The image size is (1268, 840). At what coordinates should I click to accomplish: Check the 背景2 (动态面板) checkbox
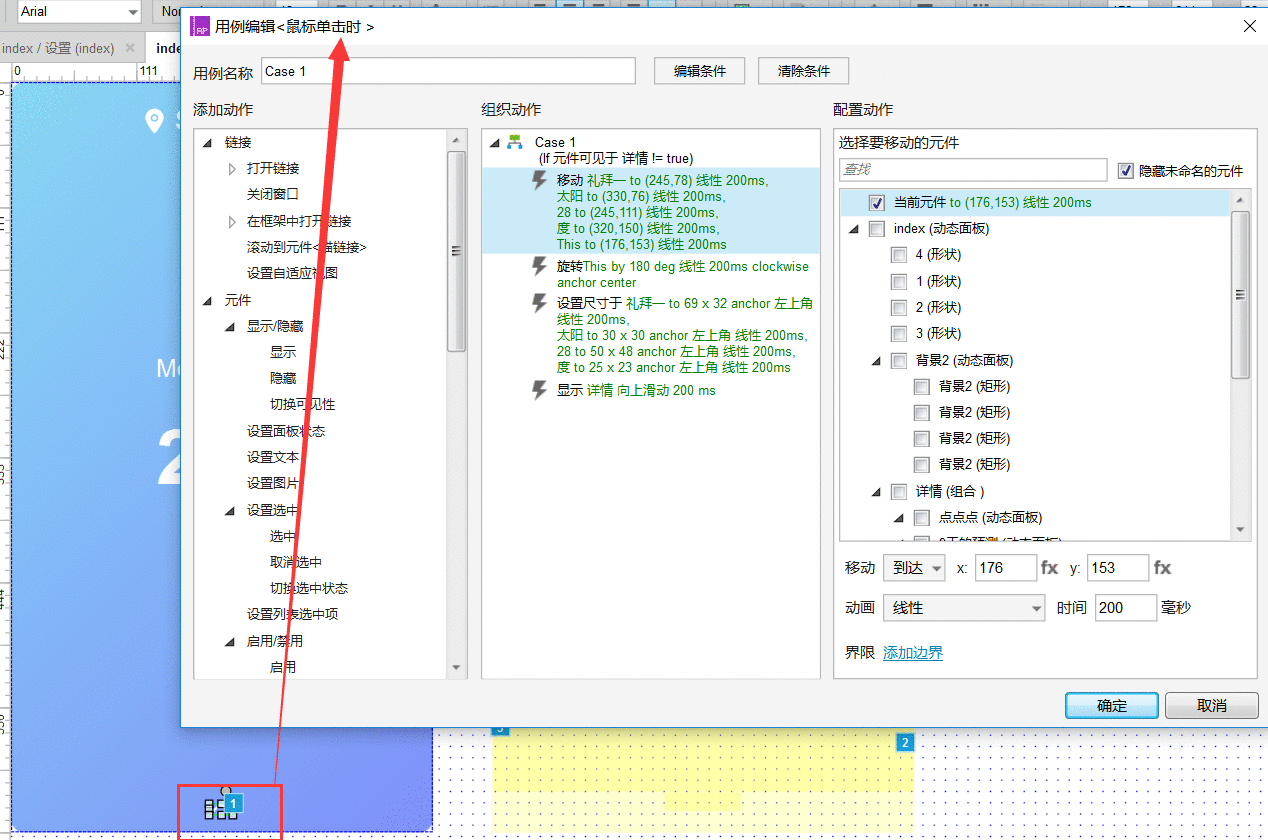[899, 360]
